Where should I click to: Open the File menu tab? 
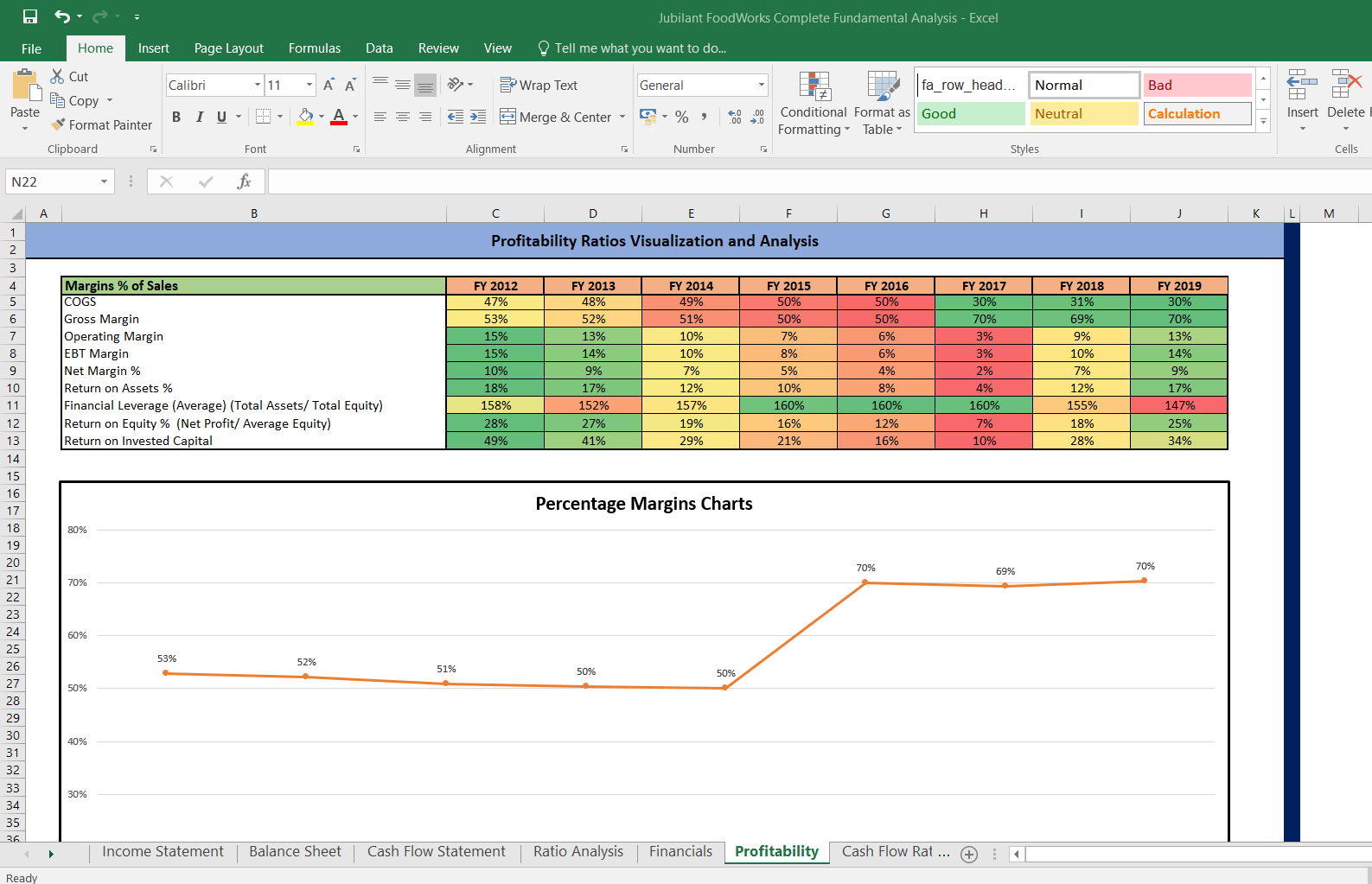31,48
